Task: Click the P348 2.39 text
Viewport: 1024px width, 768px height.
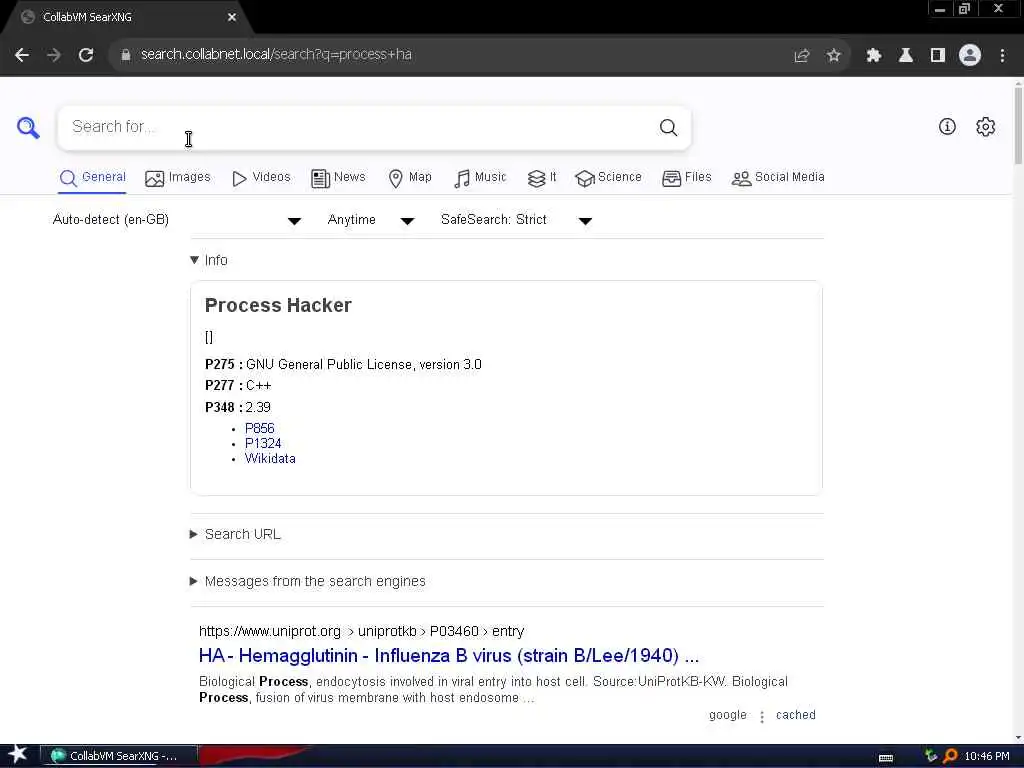Action: (238, 408)
